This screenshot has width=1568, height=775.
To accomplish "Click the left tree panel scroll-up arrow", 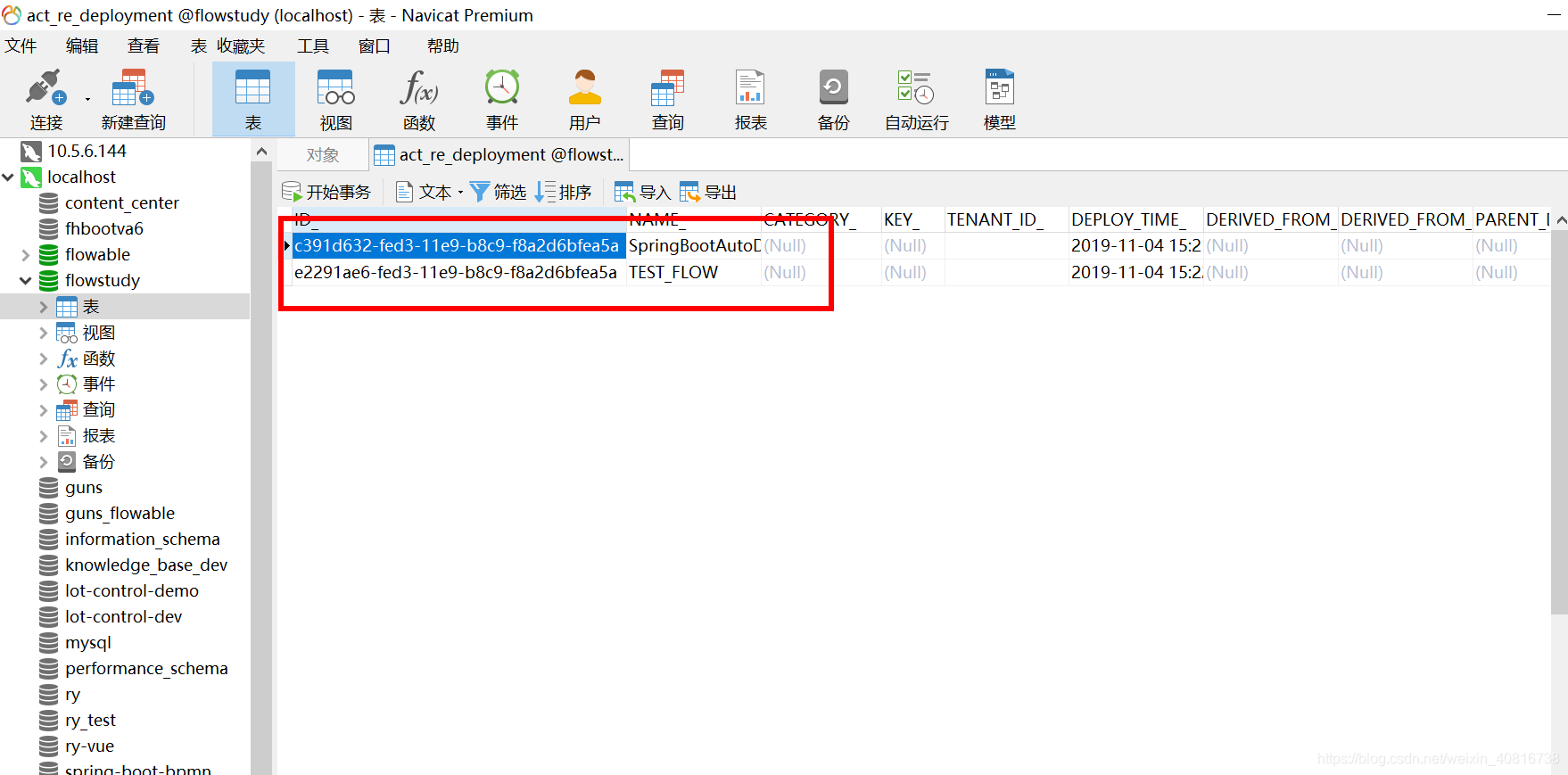I will (x=261, y=152).
